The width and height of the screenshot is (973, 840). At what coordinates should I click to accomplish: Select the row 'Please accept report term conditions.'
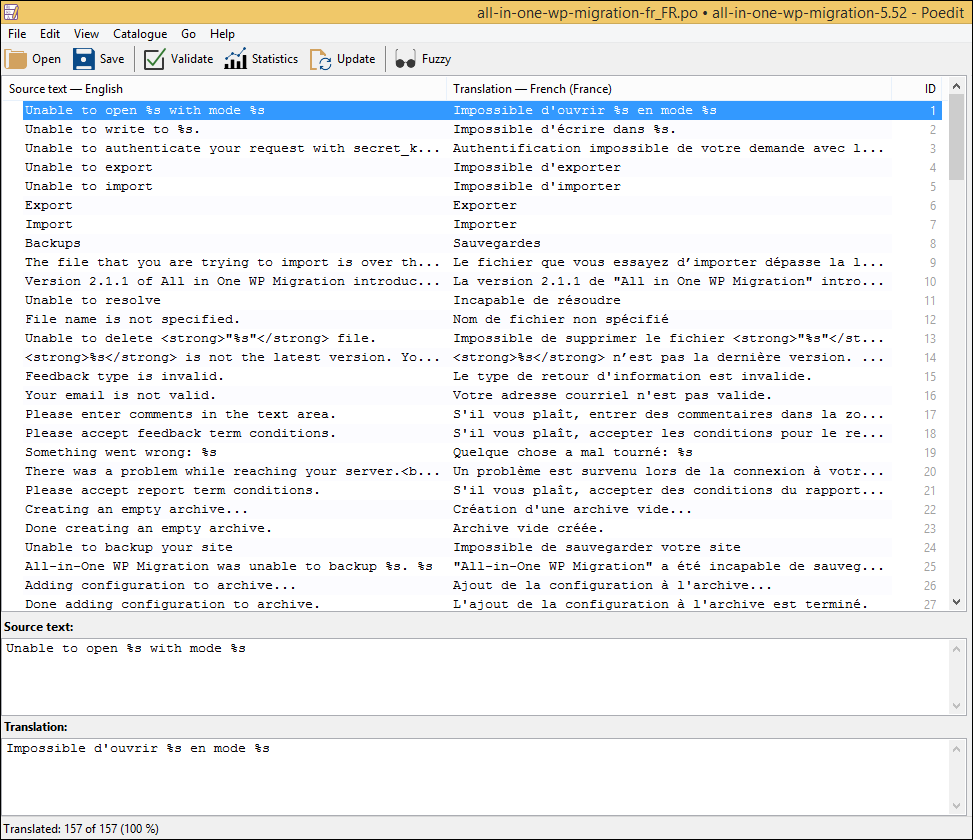tap(482, 491)
